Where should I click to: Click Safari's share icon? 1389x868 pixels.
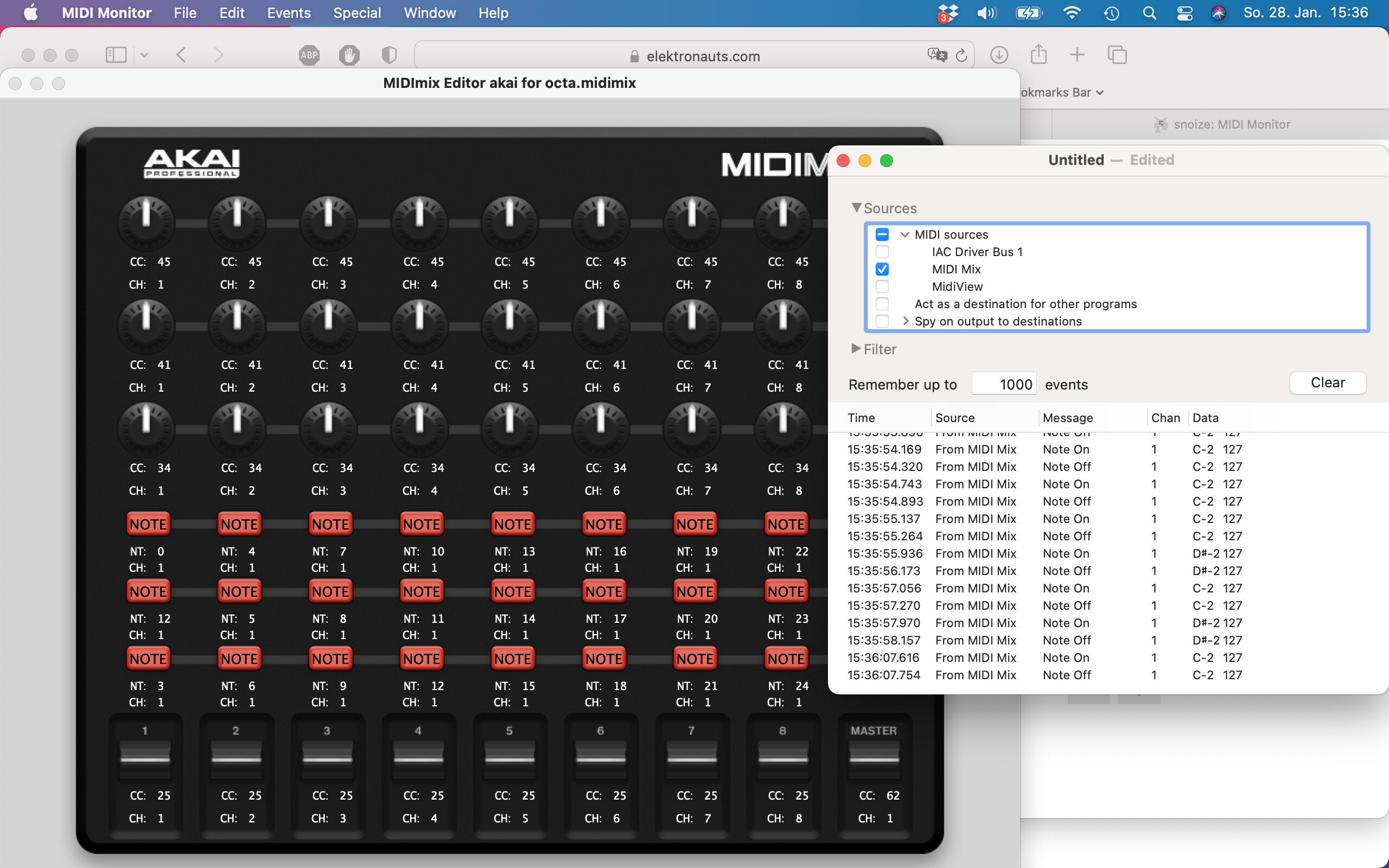pos(1038,55)
